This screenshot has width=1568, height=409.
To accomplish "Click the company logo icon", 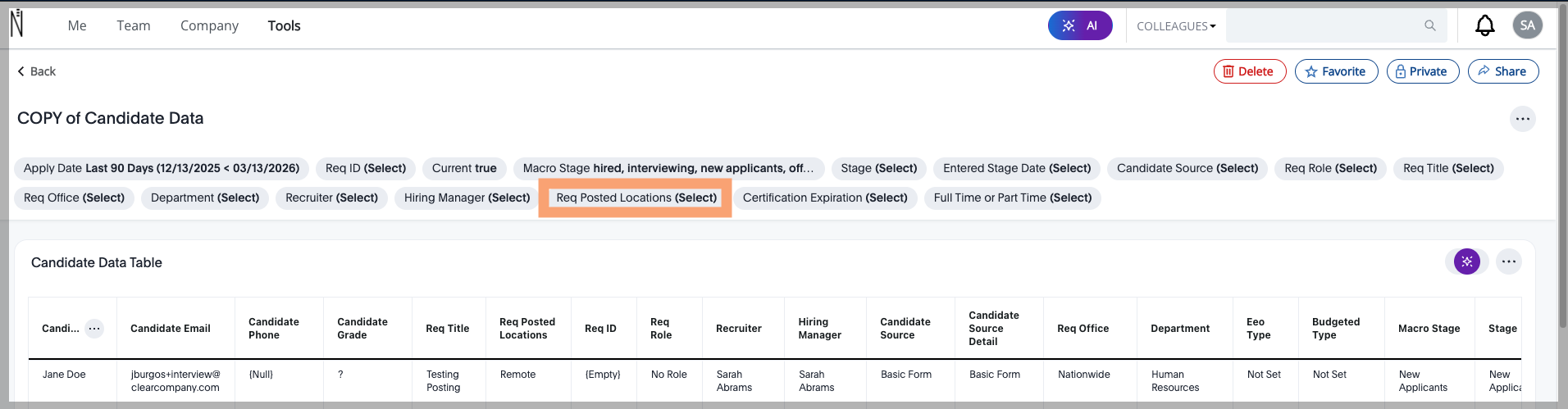I will (x=16, y=25).
